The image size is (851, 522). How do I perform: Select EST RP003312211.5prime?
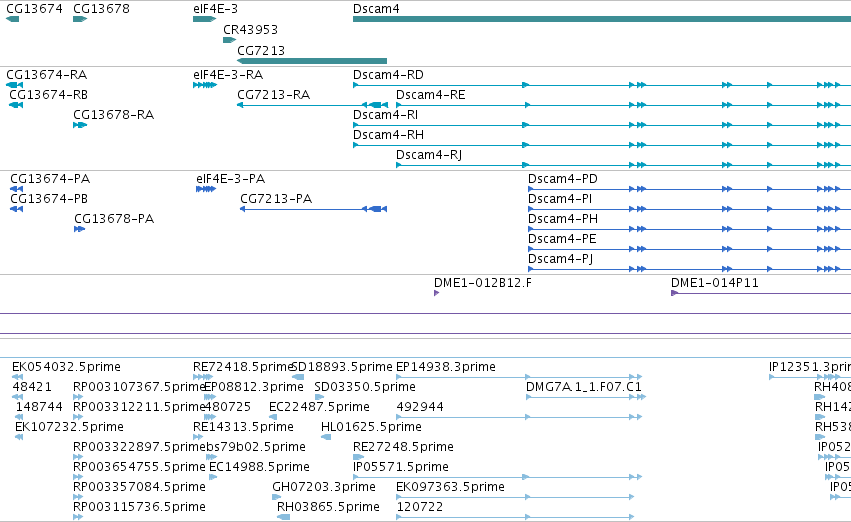point(78,417)
